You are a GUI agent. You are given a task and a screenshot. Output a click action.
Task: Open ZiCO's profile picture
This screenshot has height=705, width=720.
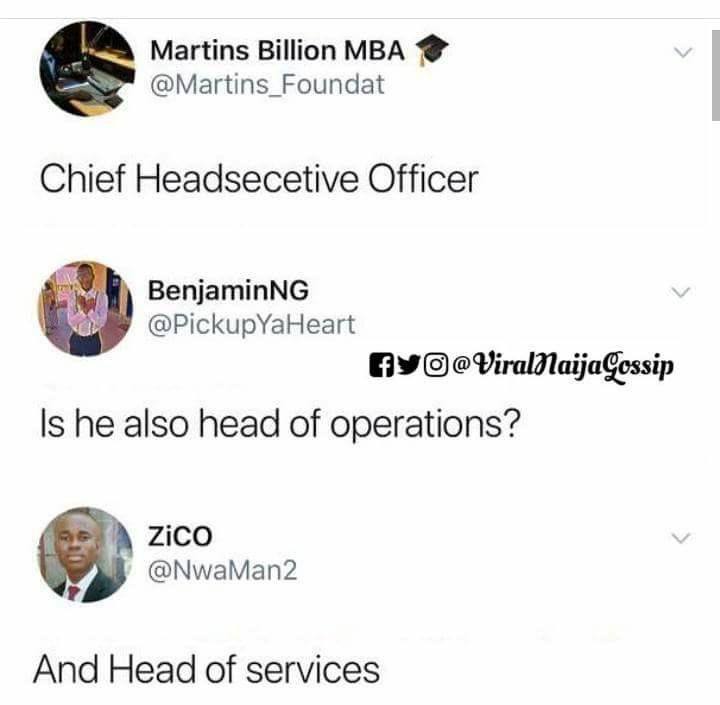pyautogui.click(x=85, y=554)
